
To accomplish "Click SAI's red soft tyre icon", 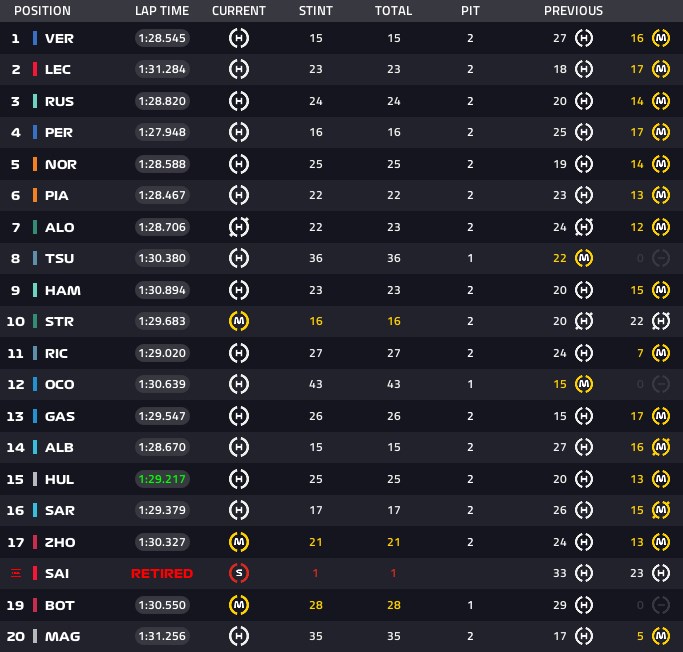I will 239,573.
